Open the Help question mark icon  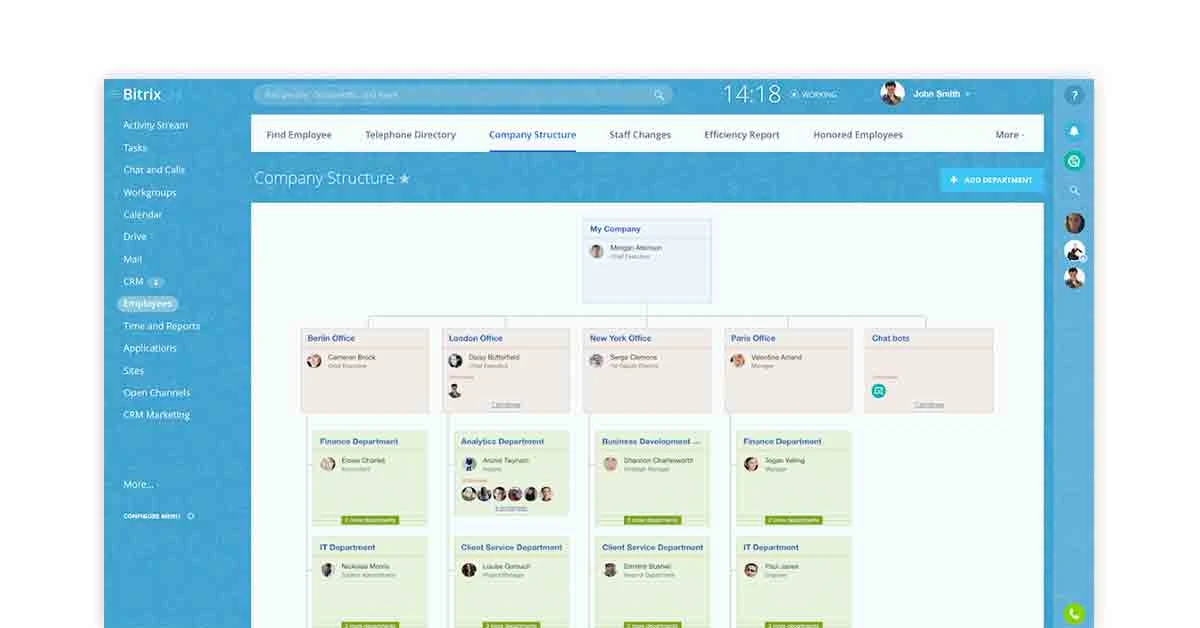(x=1074, y=94)
